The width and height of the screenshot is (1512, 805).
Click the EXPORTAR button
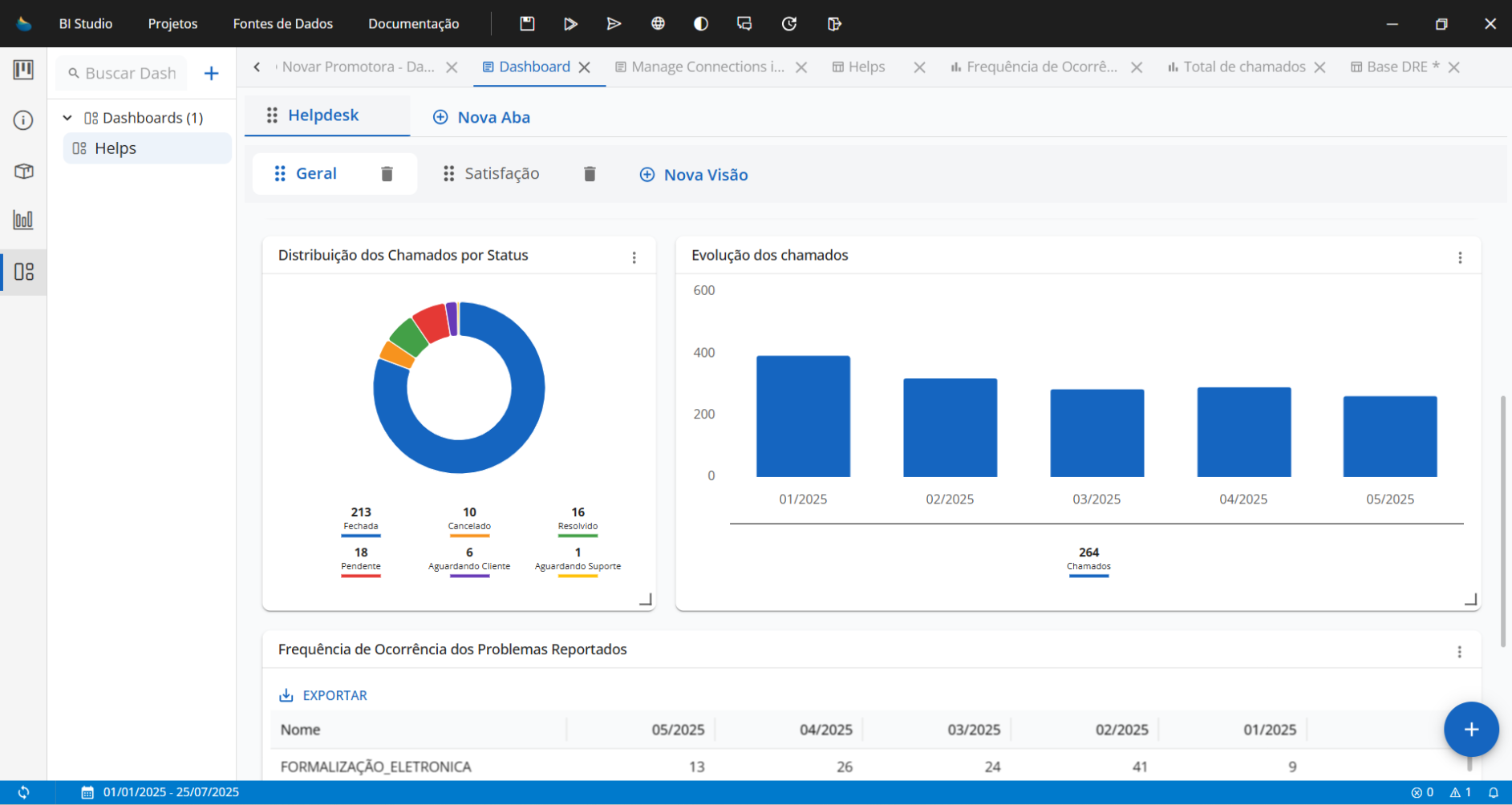pyautogui.click(x=323, y=695)
